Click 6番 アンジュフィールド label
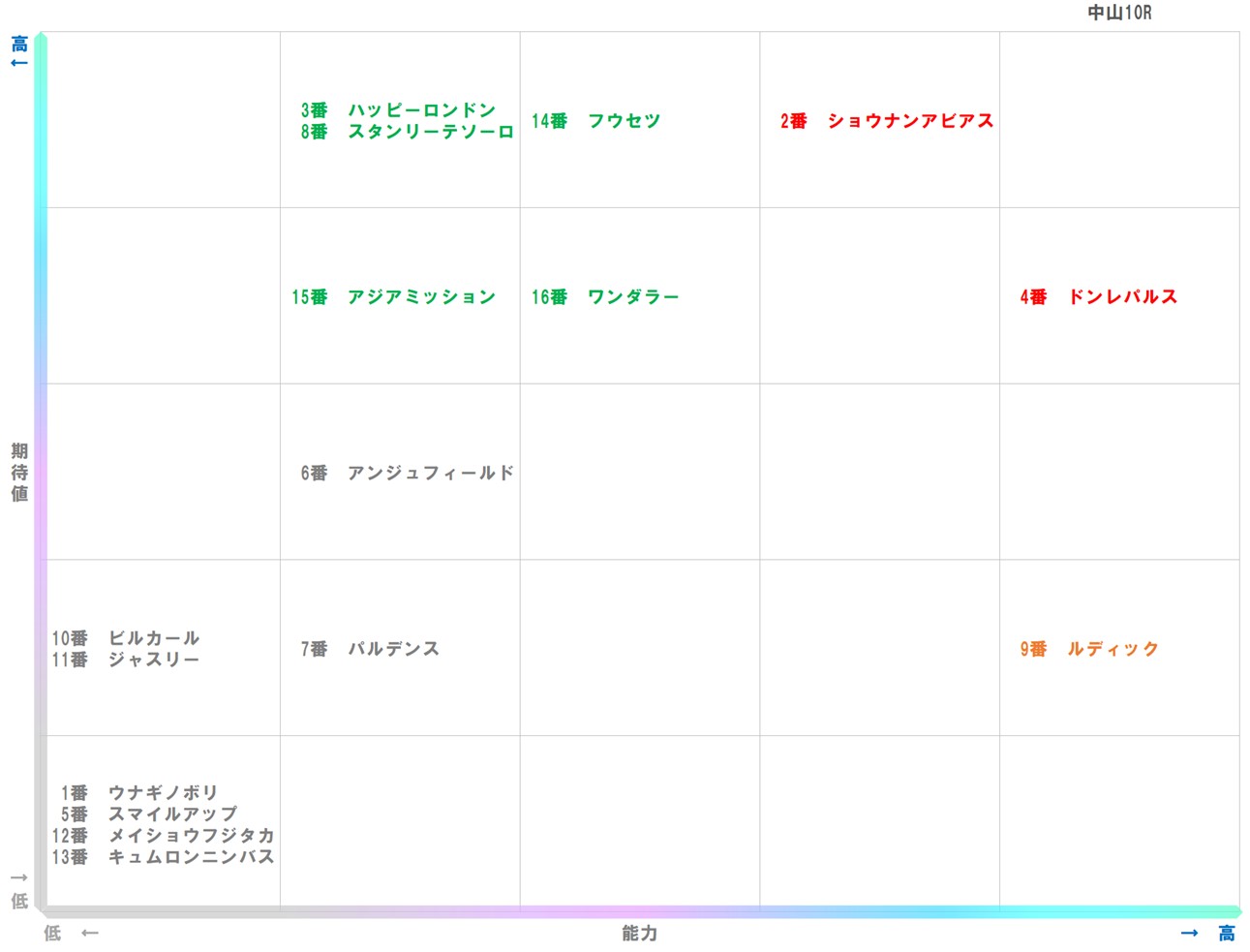Screen dimensions: 1250x952 point(407,473)
